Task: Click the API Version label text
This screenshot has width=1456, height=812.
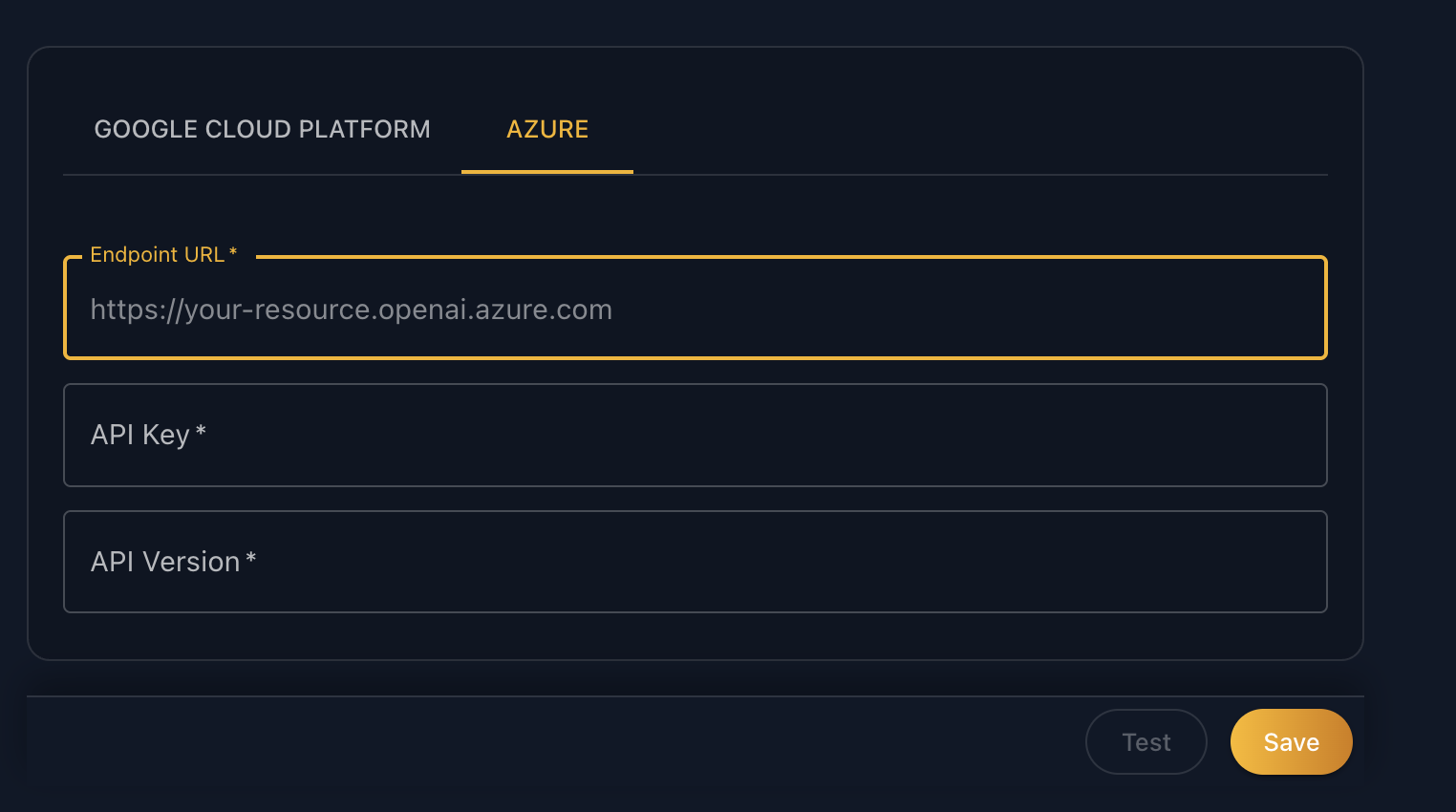Action: (x=165, y=562)
